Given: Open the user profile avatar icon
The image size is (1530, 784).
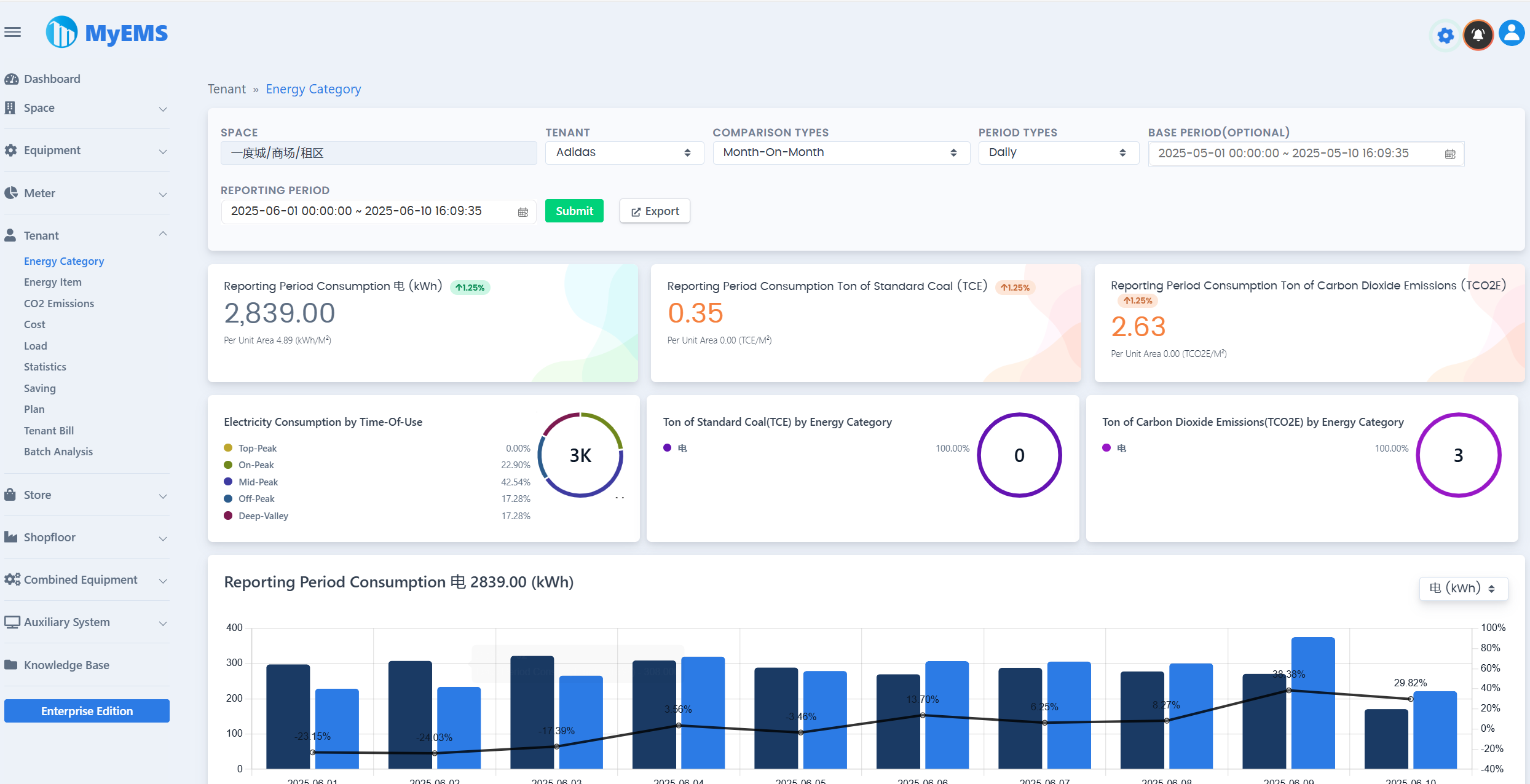Looking at the screenshot, I should coord(1512,34).
